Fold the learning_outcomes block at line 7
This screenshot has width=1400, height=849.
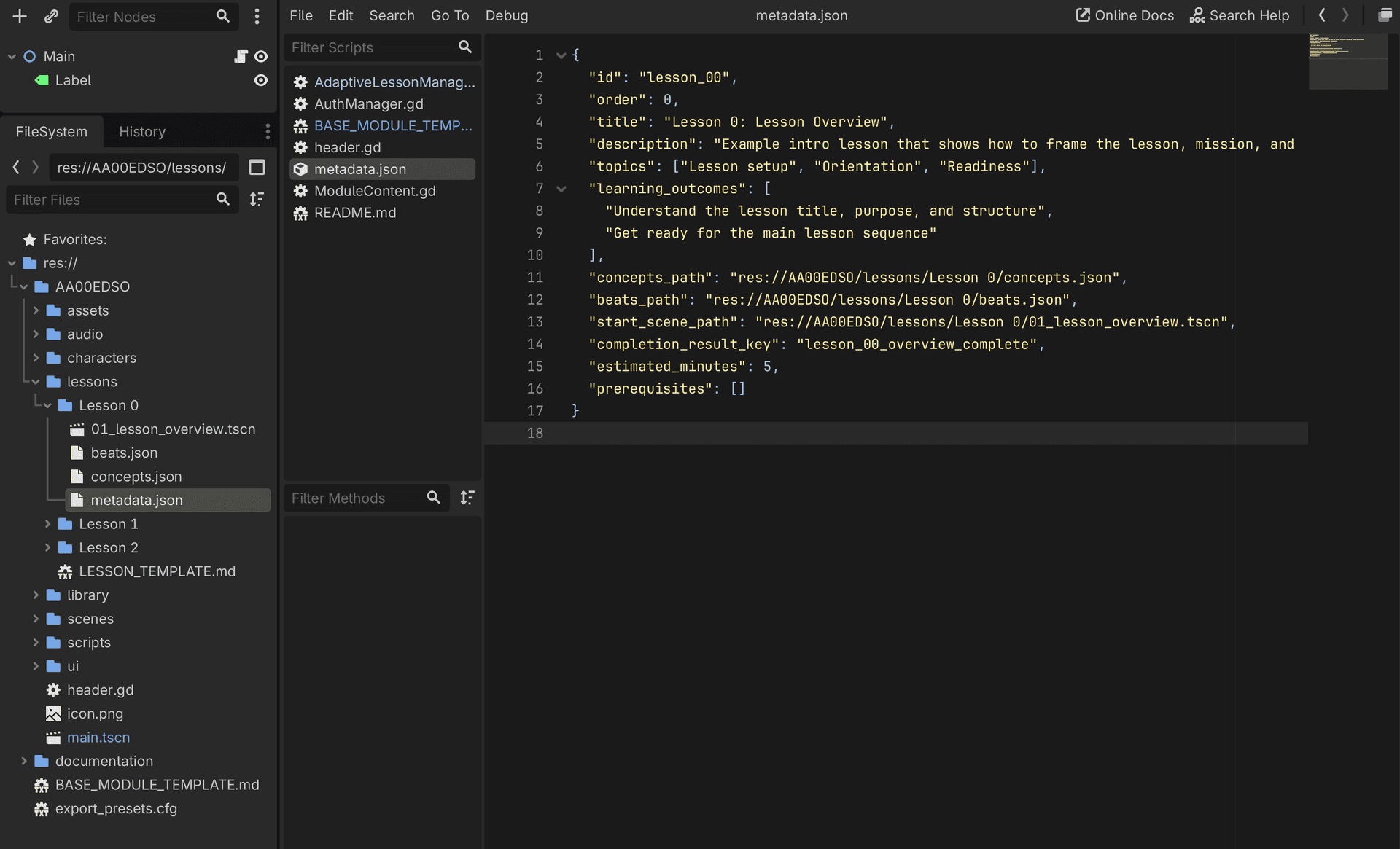561,188
